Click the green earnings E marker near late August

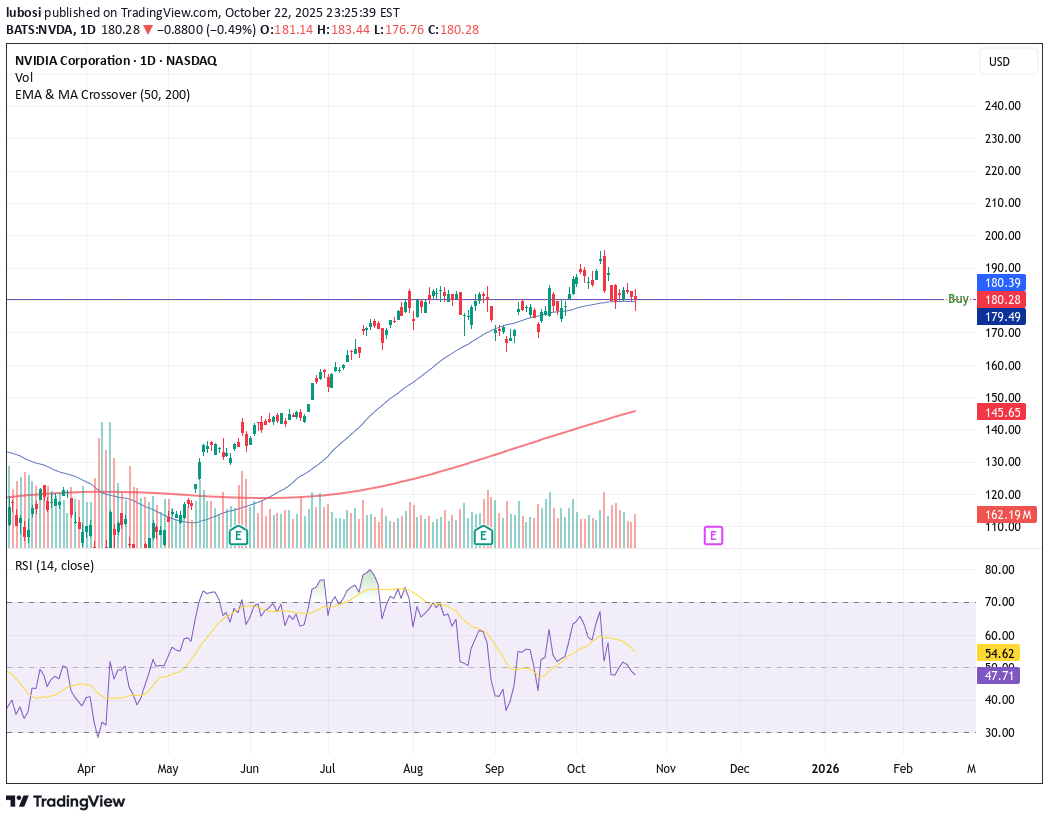pyautogui.click(x=483, y=535)
